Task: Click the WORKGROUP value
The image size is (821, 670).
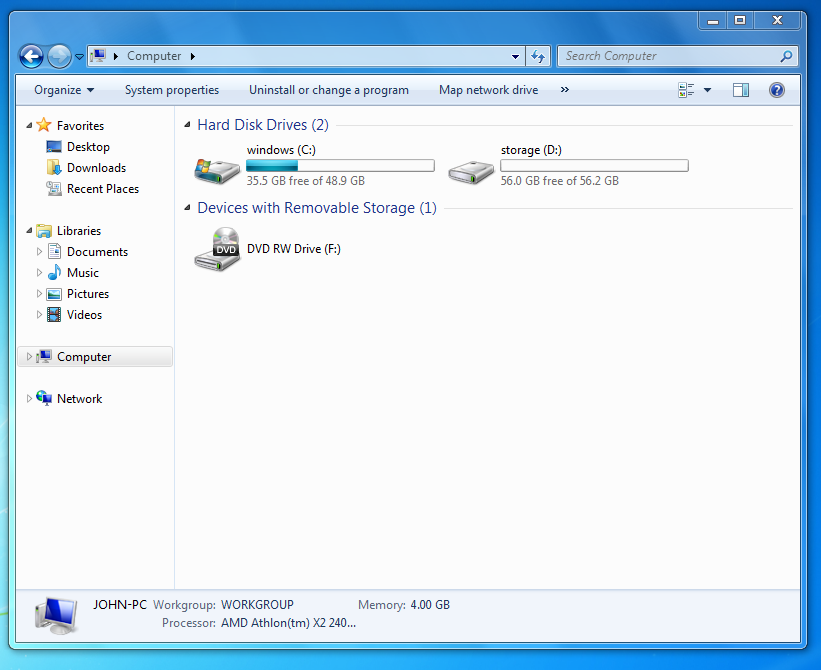Action: tap(257, 605)
